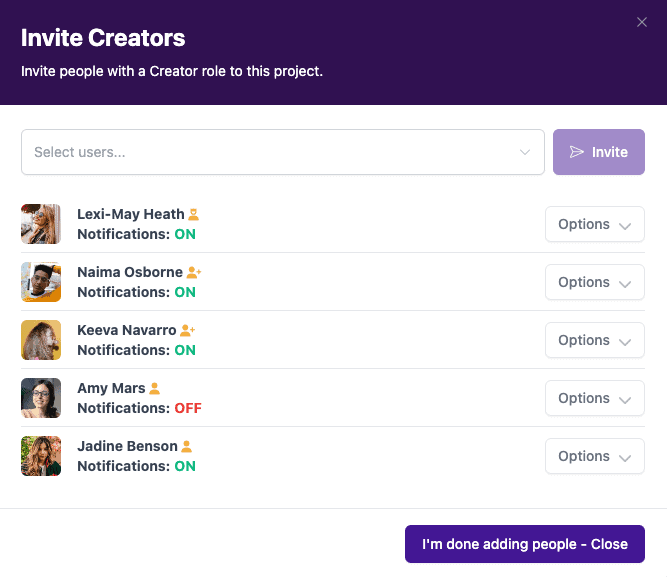667x577 pixels.
Task: Open Options dropdown for Amy Mars
Action: [x=595, y=398]
